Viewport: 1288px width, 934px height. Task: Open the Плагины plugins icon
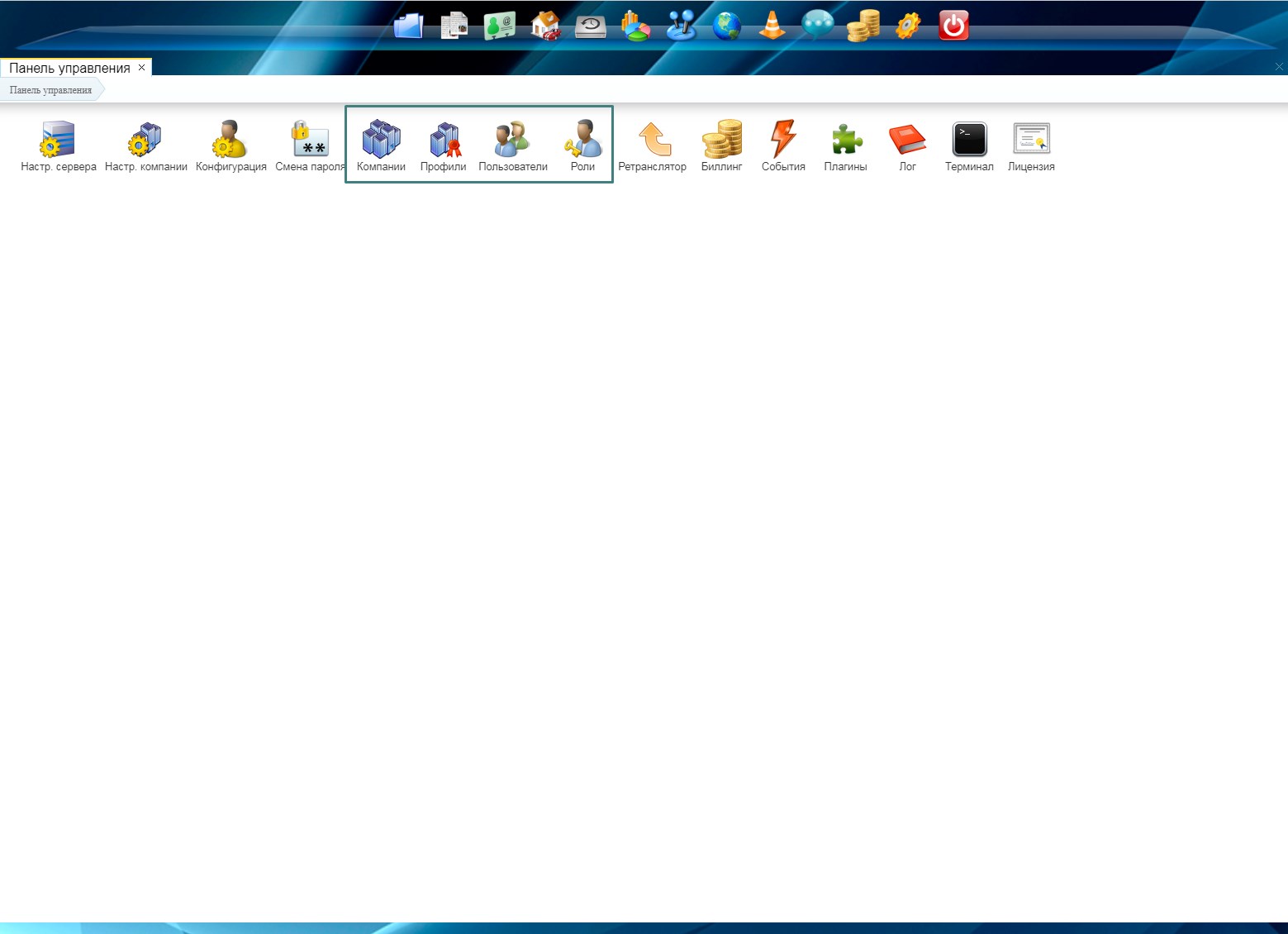tap(845, 140)
